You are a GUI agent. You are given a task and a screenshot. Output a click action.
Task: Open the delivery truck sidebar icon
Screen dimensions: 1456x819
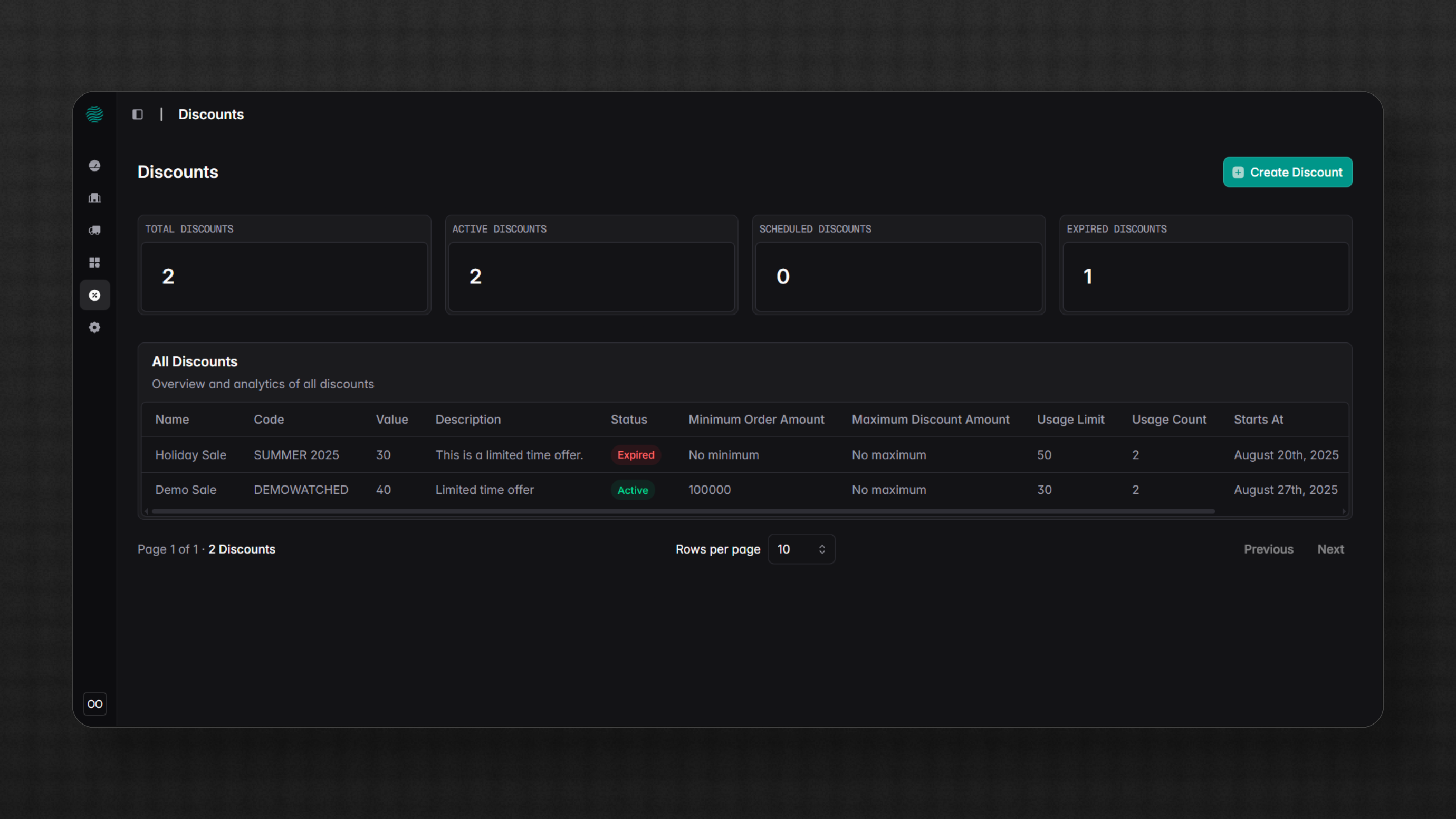94,230
